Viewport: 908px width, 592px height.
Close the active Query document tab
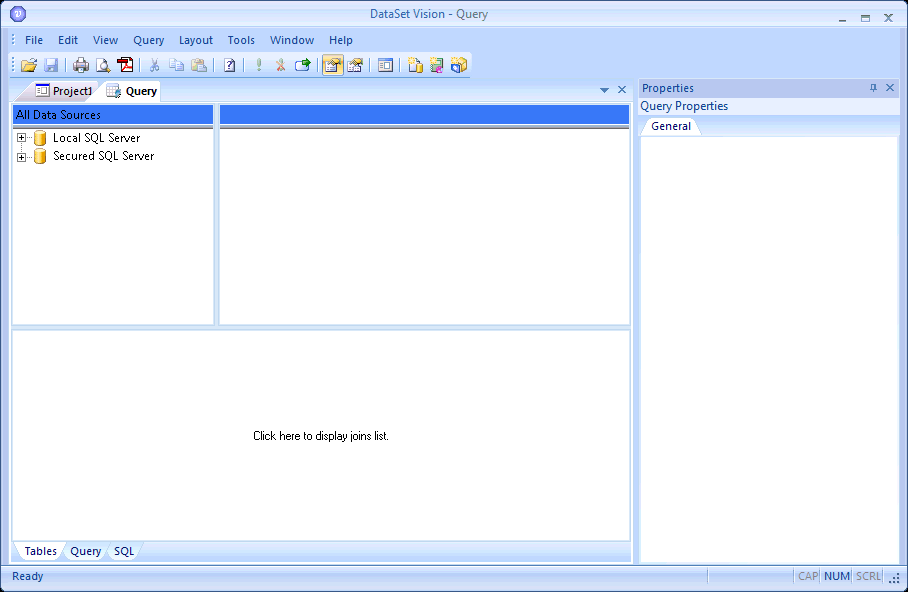click(622, 89)
